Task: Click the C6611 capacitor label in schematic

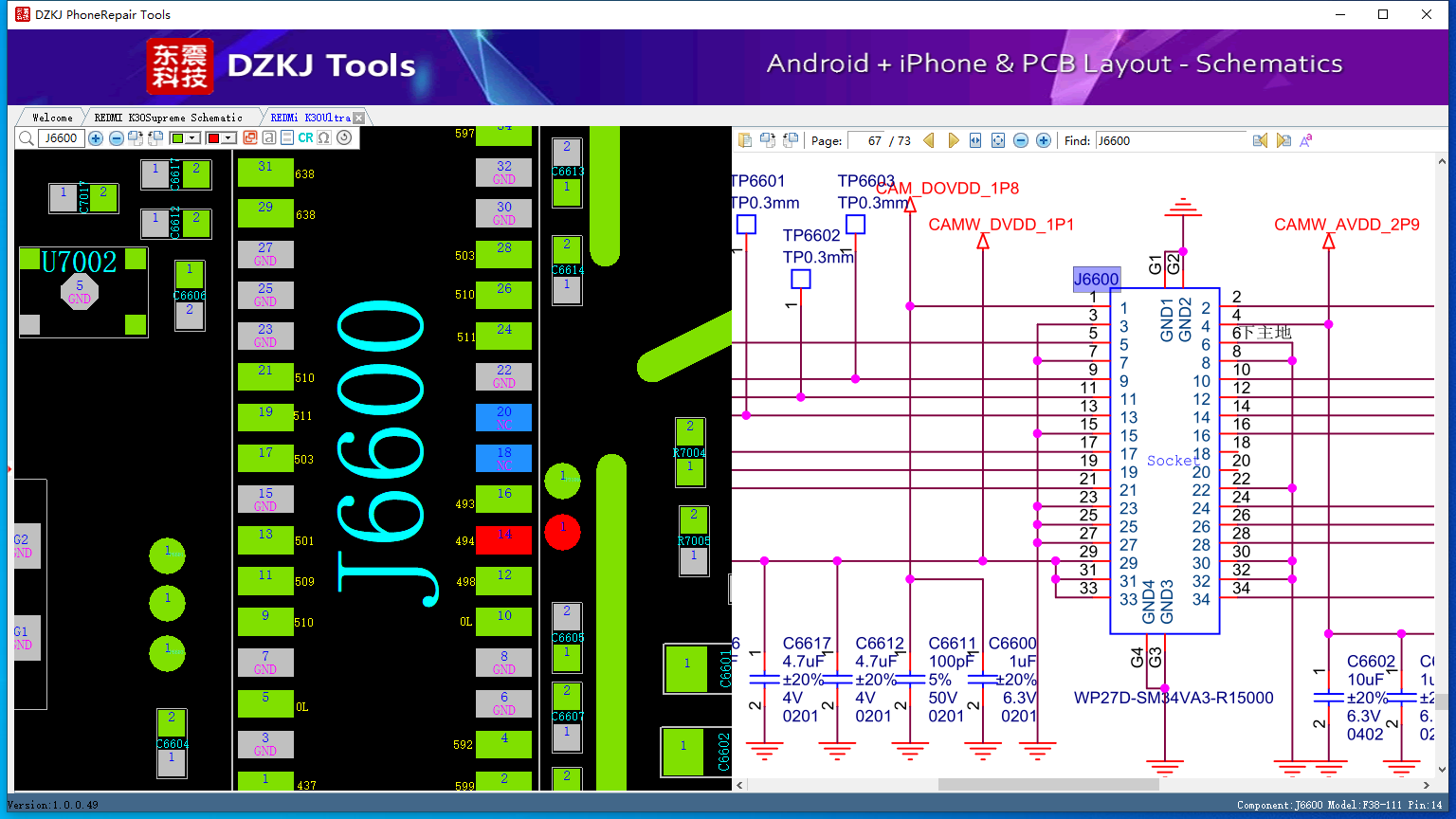Action: tap(953, 644)
